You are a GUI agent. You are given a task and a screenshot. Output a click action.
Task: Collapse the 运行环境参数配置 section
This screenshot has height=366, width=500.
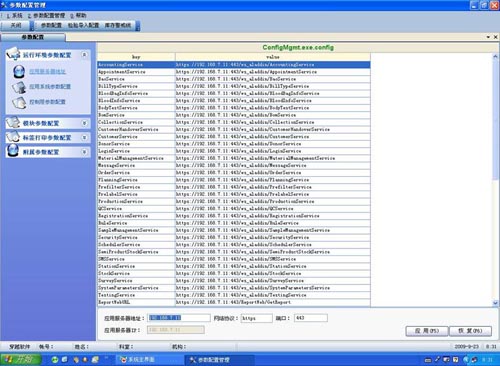point(84,55)
